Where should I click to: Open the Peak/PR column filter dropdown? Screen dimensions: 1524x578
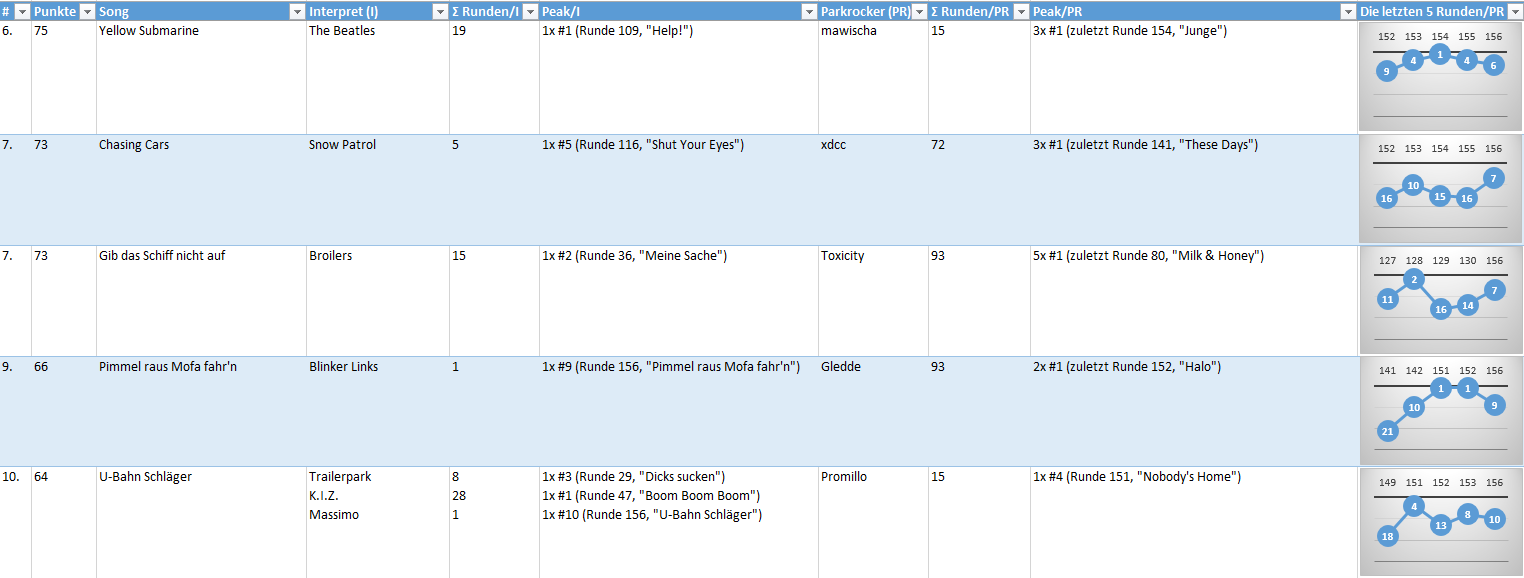[x=1348, y=11]
